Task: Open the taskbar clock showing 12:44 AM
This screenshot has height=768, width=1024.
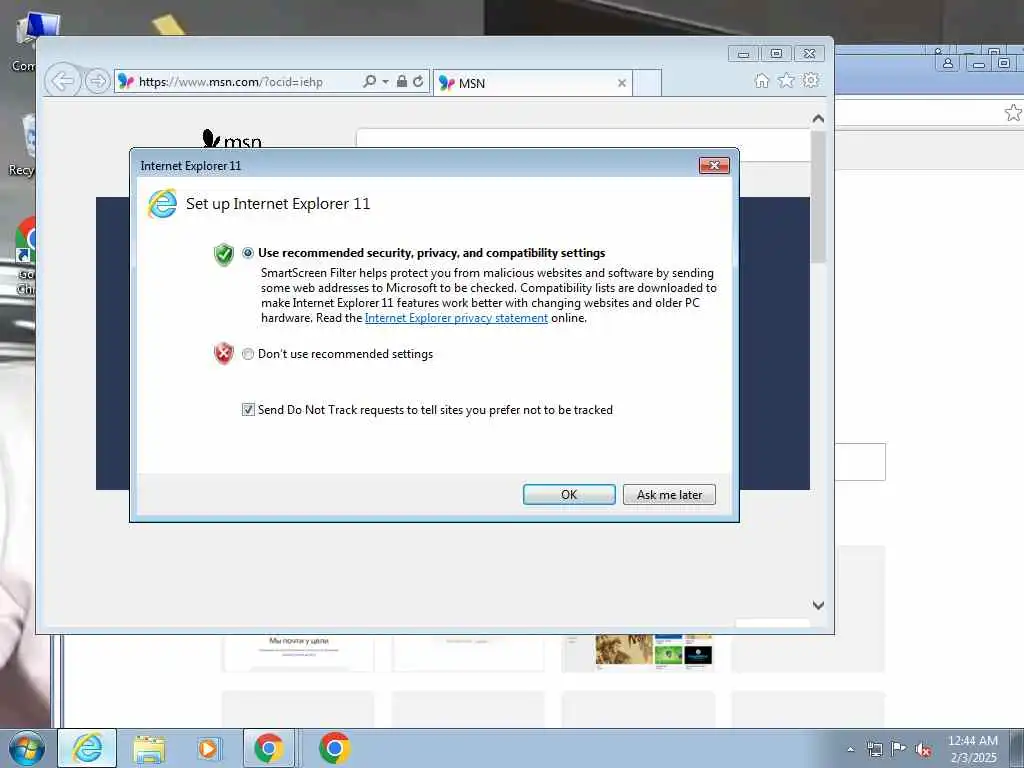Action: click(973, 749)
